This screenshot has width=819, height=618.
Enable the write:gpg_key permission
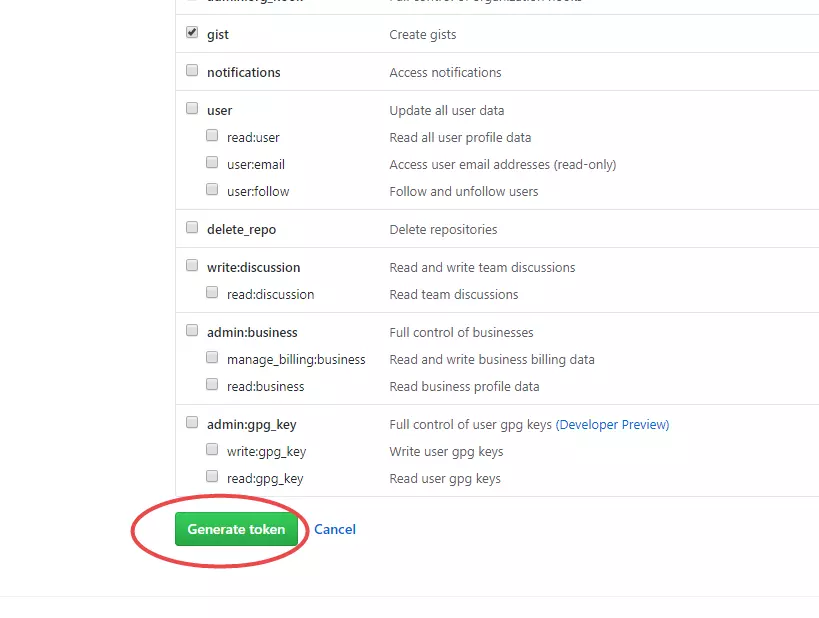[x=211, y=448]
